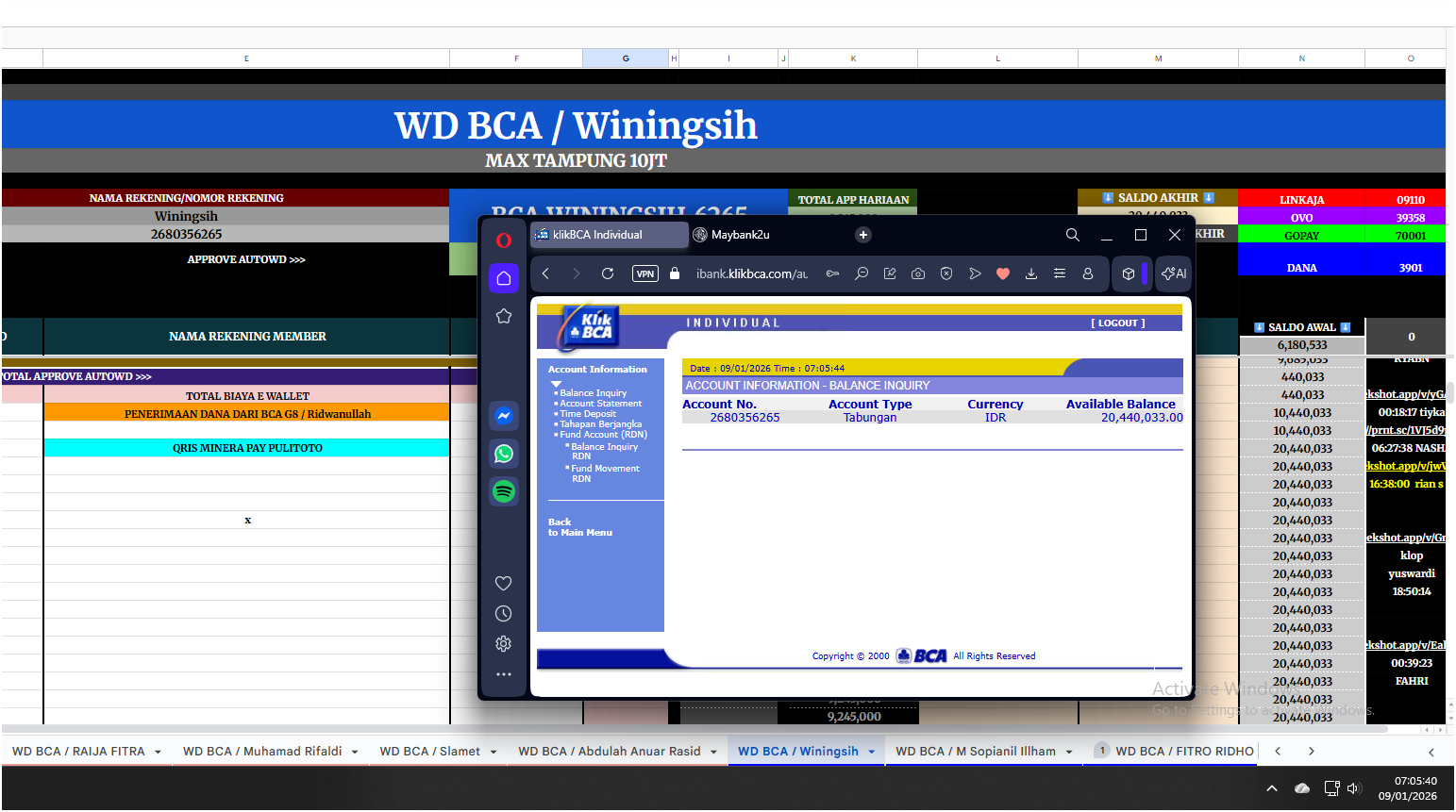Open the Opera send/flow arrow icon
The height and width of the screenshot is (812, 1456).
pos(975,273)
